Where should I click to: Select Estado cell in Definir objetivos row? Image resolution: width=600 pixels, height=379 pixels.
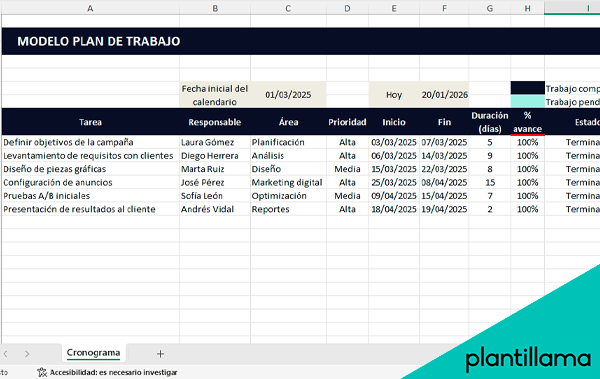tap(572, 142)
